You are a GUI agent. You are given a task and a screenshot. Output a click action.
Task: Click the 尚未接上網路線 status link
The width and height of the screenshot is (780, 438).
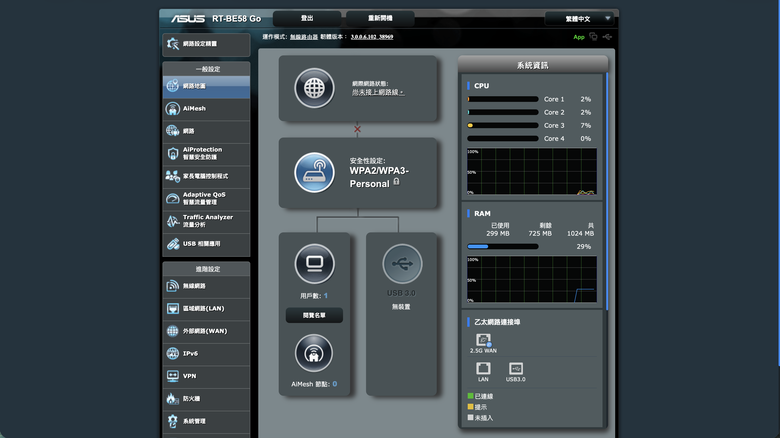tap(378, 93)
